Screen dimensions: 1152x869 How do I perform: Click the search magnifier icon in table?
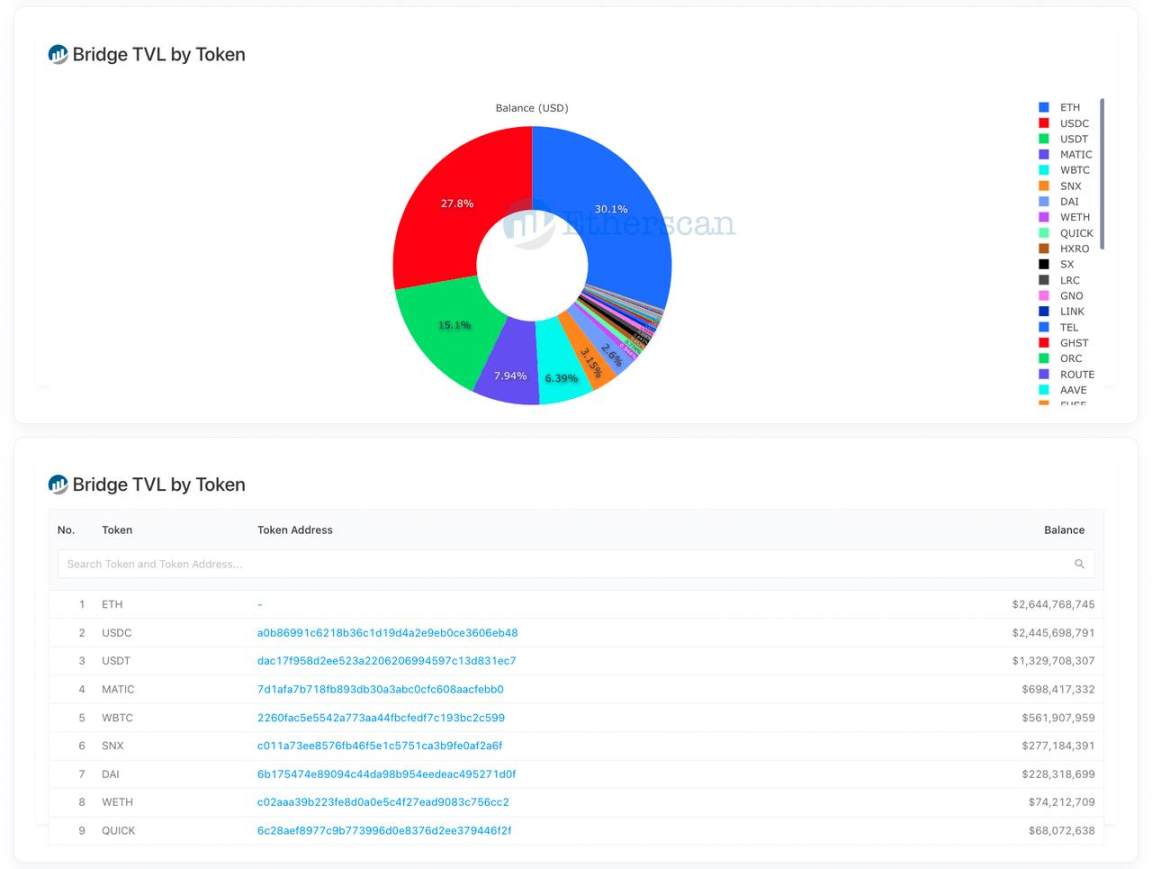coord(1079,563)
